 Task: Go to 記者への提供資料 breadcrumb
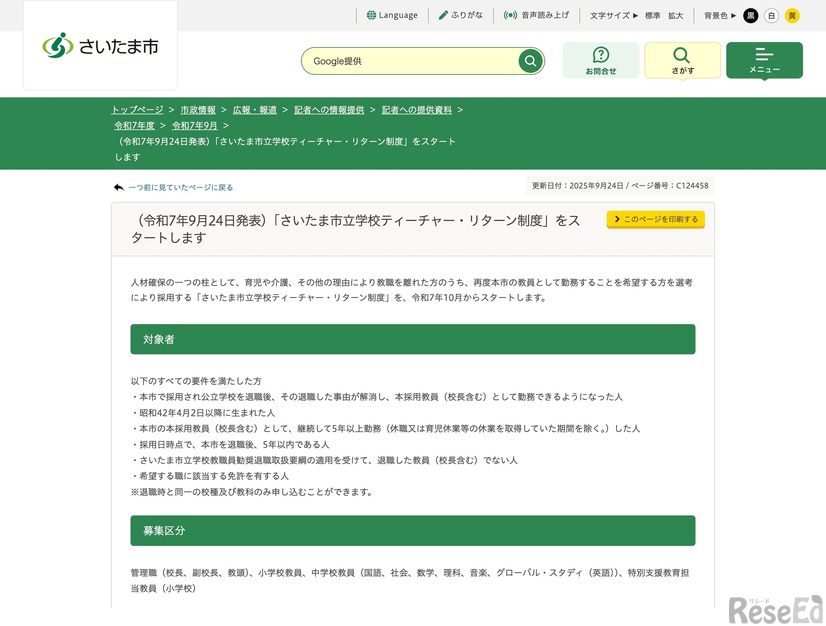click(x=417, y=110)
